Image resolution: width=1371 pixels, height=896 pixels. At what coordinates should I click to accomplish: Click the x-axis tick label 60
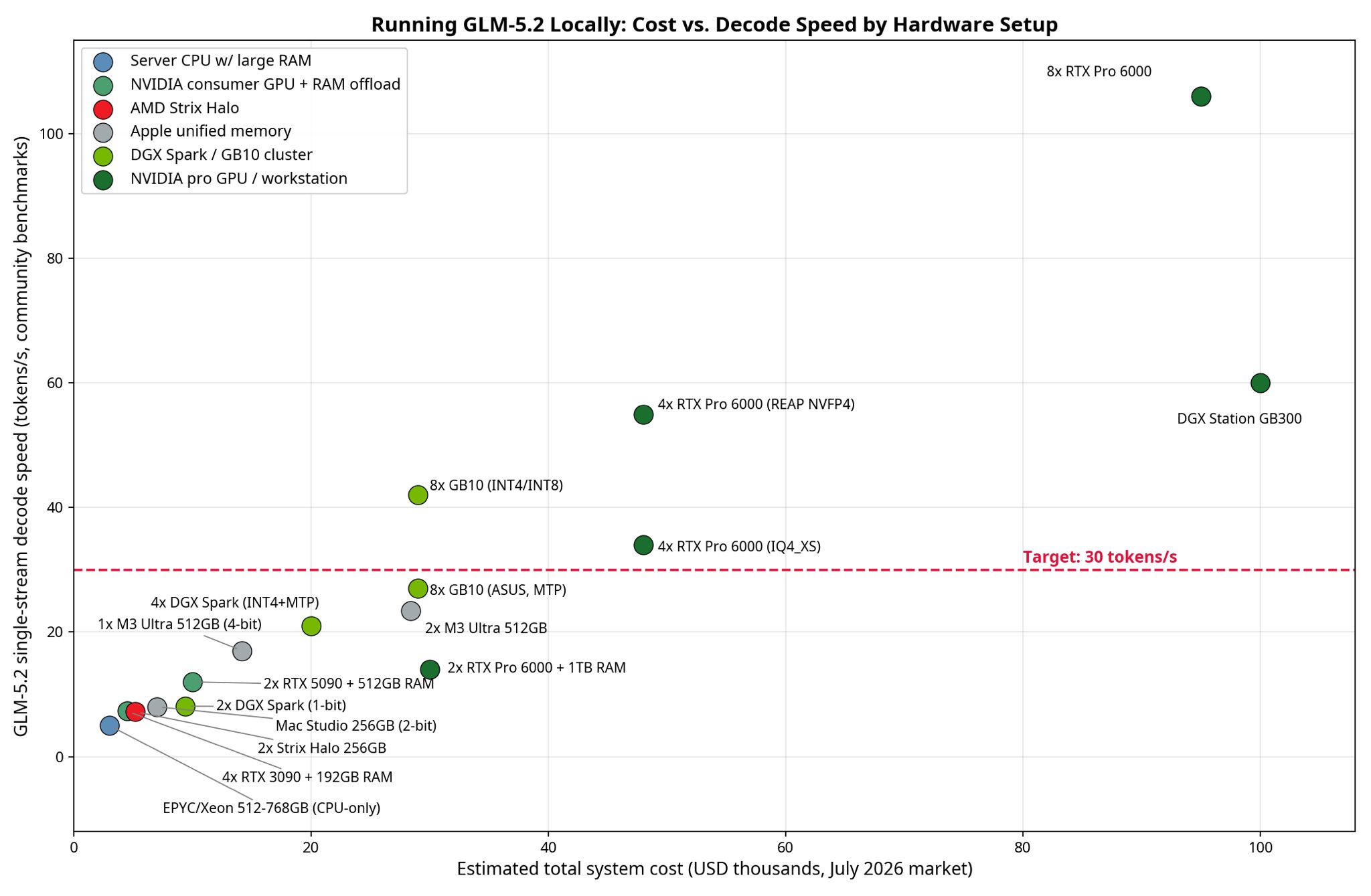pos(785,848)
